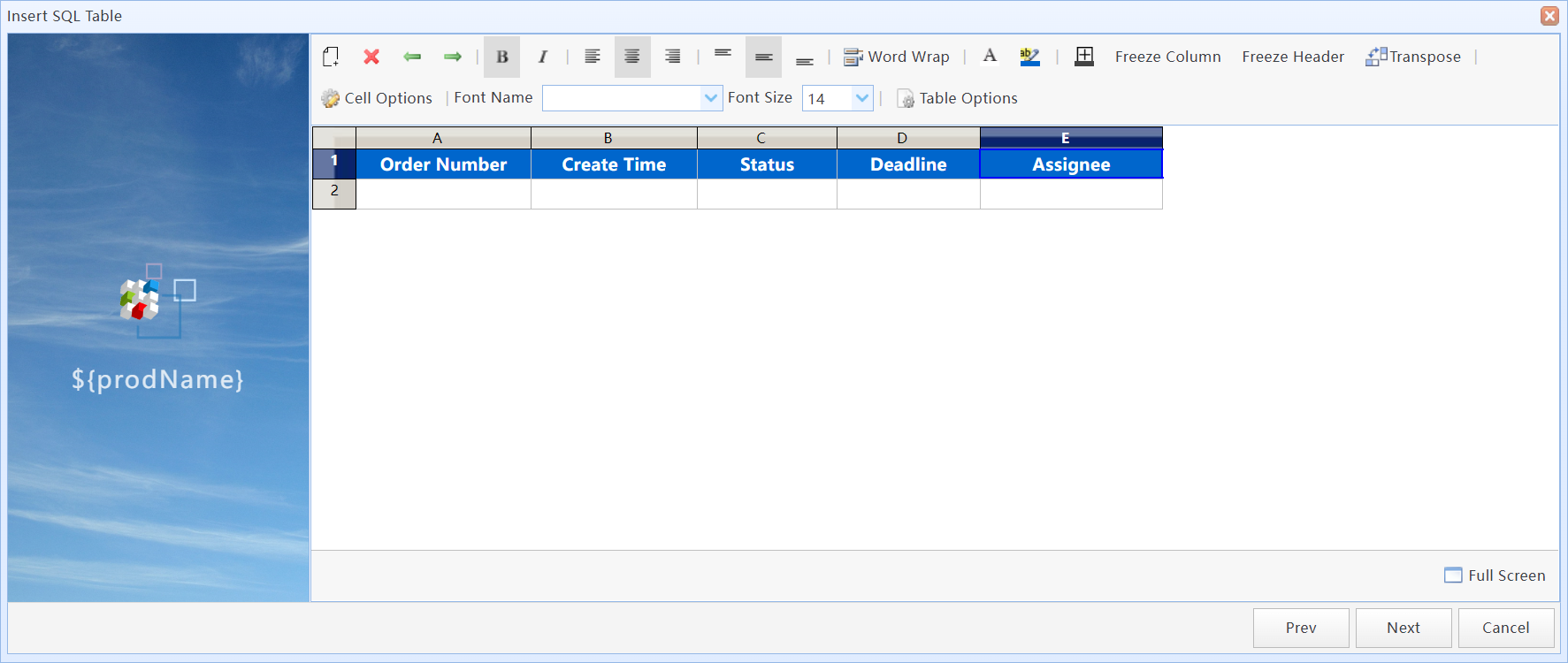Switch the table editor to Full Screen
1568x663 pixels.
pos(1495,575)
